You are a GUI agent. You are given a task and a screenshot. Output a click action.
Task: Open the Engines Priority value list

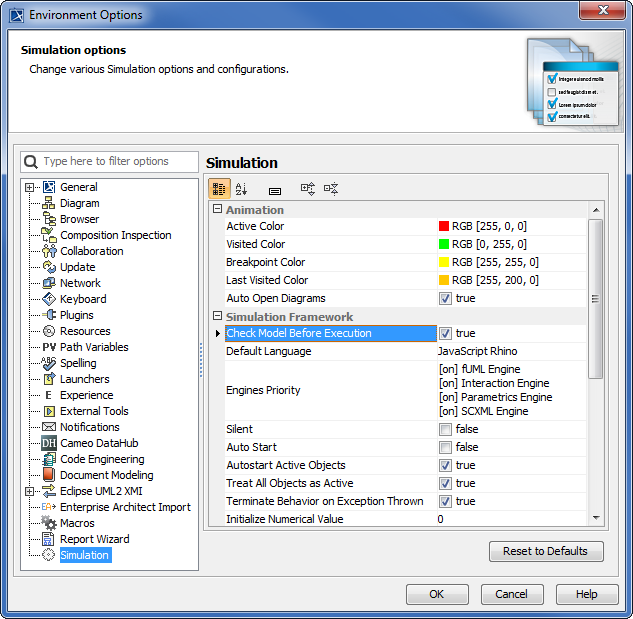(511, 390)
